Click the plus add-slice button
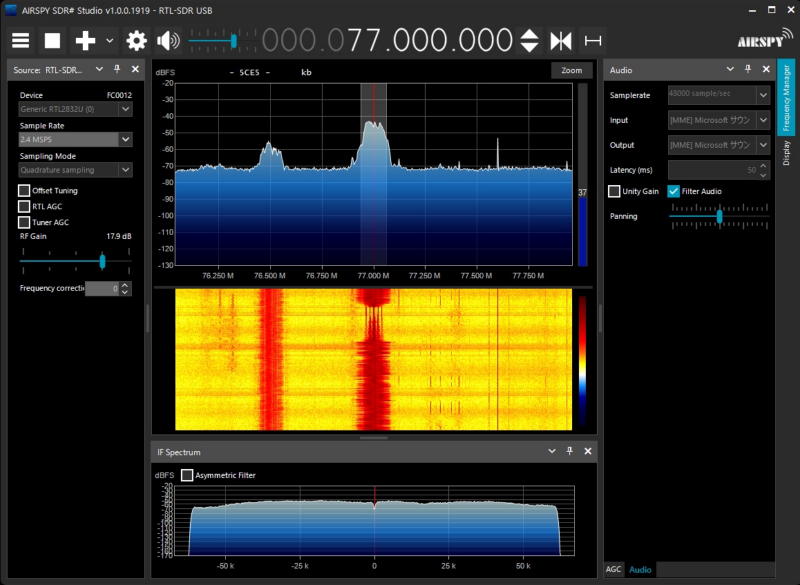Image resolution: width=800 pixels, height=585 pixels. [x=85, y=40]
